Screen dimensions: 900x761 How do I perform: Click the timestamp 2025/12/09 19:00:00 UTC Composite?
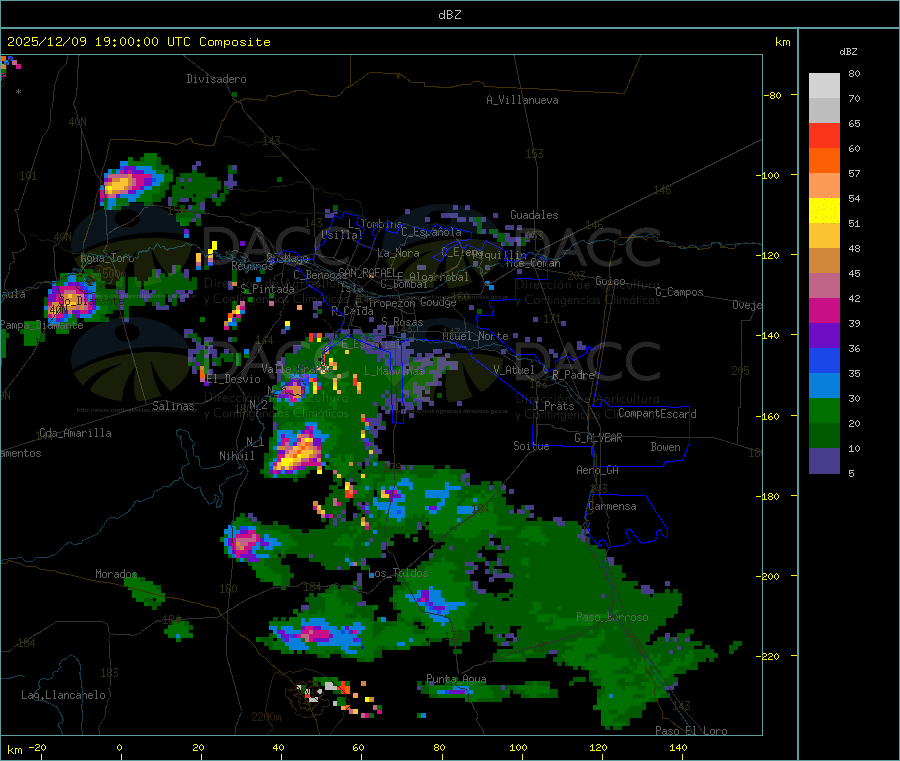coord(139,42)
